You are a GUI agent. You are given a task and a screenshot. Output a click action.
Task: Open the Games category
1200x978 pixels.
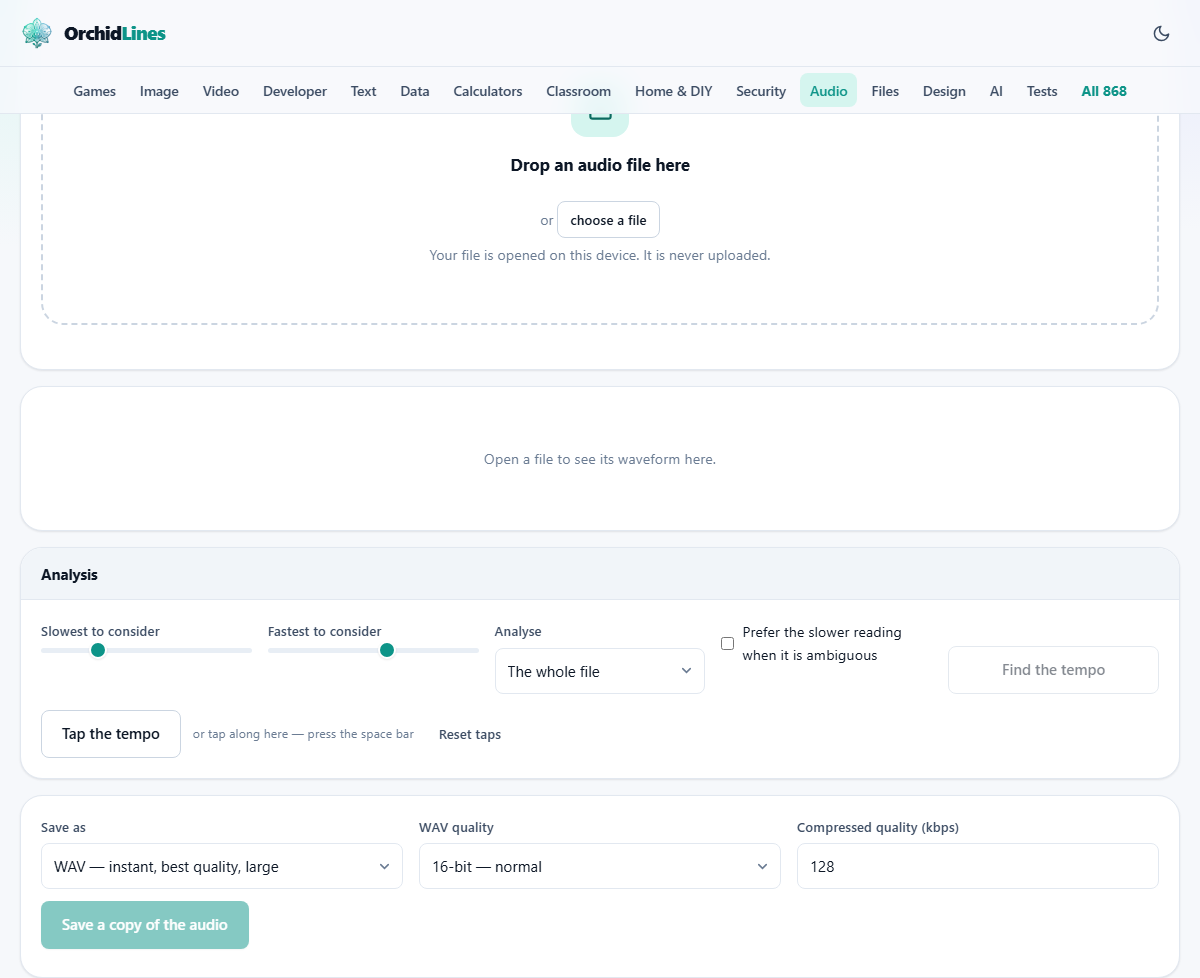point(95,91)
